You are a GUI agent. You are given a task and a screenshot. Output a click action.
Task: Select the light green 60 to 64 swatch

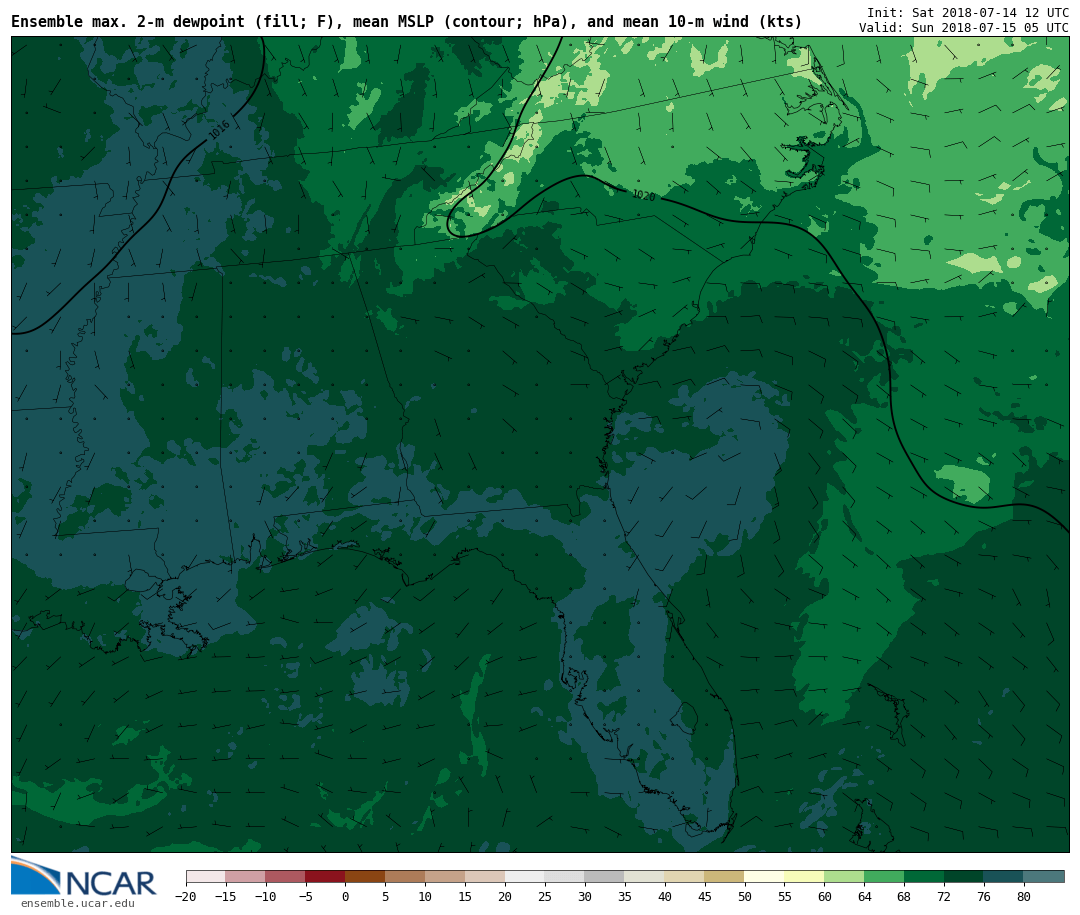pos(844,877)
